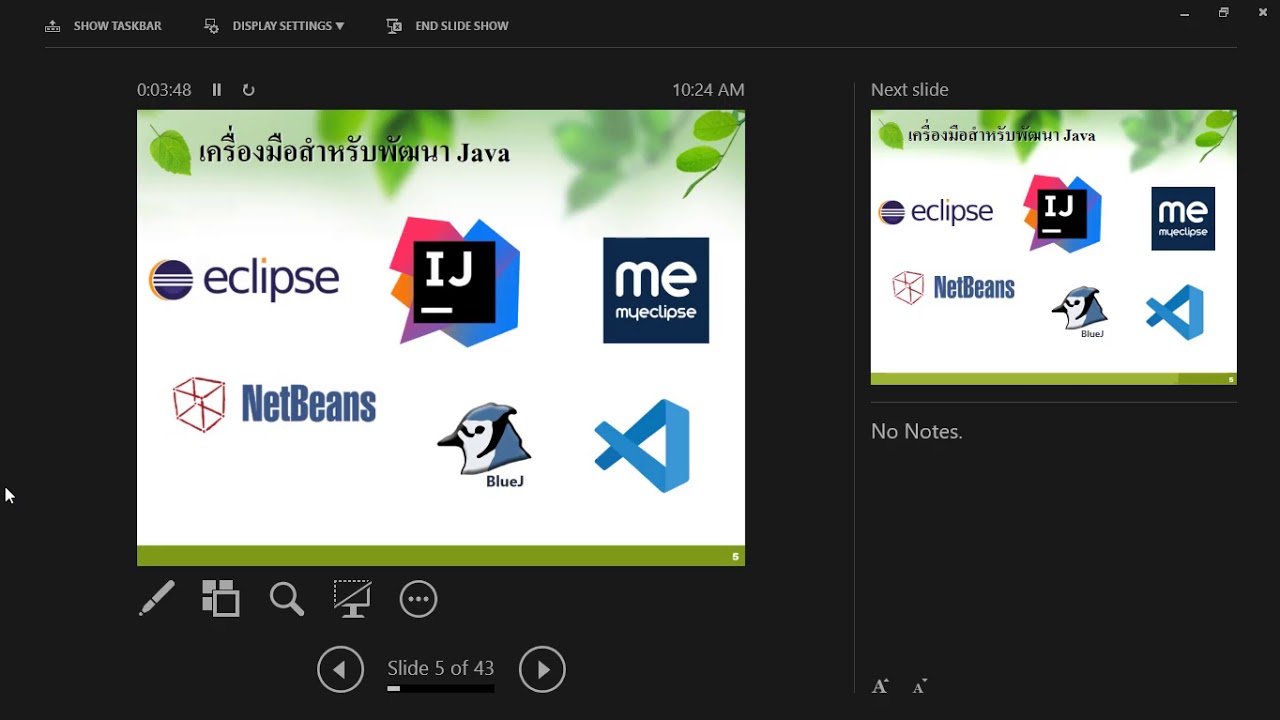Click the Show Taskbar icon

(53, 26)
